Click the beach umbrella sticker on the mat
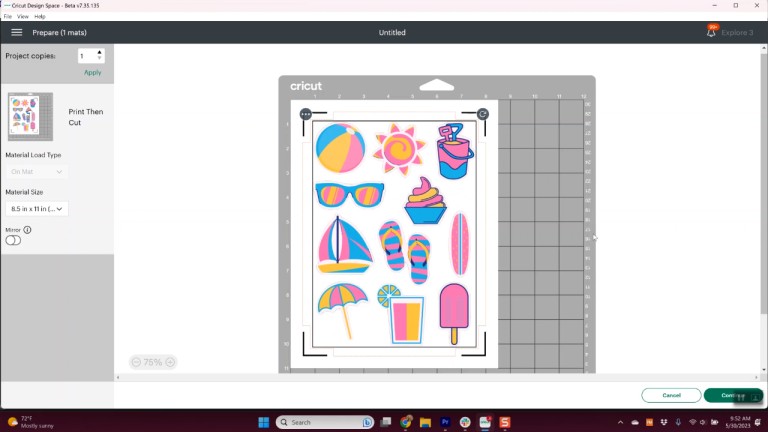 pos(342,311)
